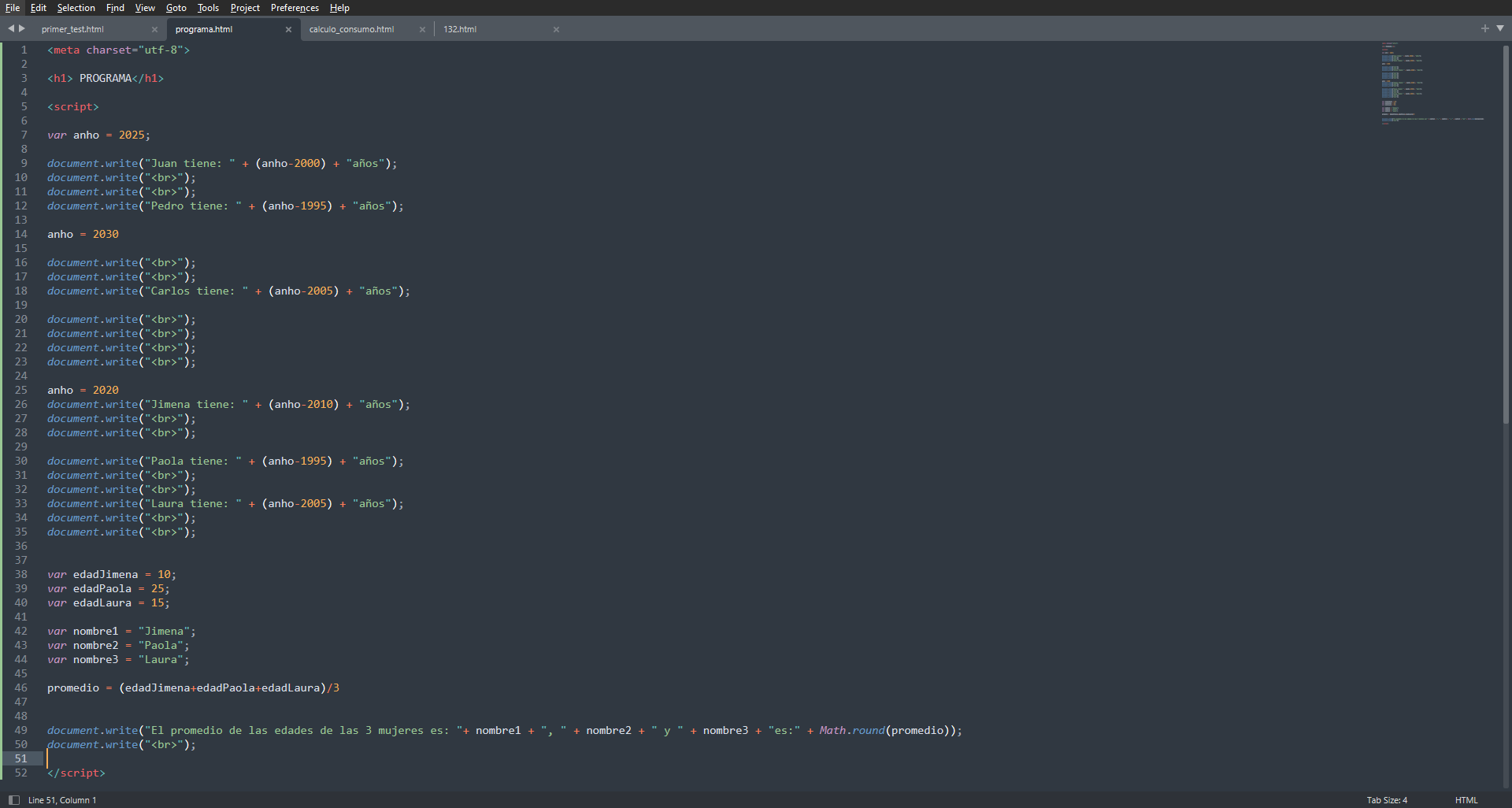The height and width of the screenshot is (808, 1512).
Task: Click the closing '</script>' tag
Action: (76, 773)
